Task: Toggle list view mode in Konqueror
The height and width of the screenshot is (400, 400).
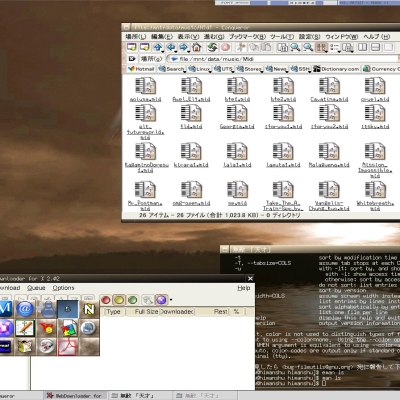Action: tap(334, 47)
